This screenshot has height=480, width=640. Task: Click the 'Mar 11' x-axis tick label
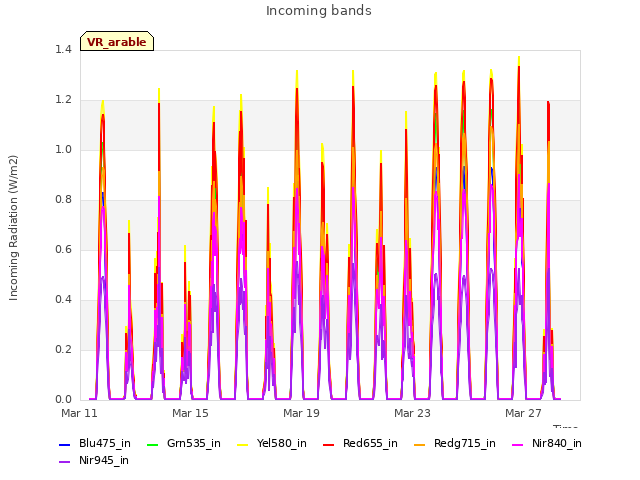pyautogui.click(x=79, y=413)
